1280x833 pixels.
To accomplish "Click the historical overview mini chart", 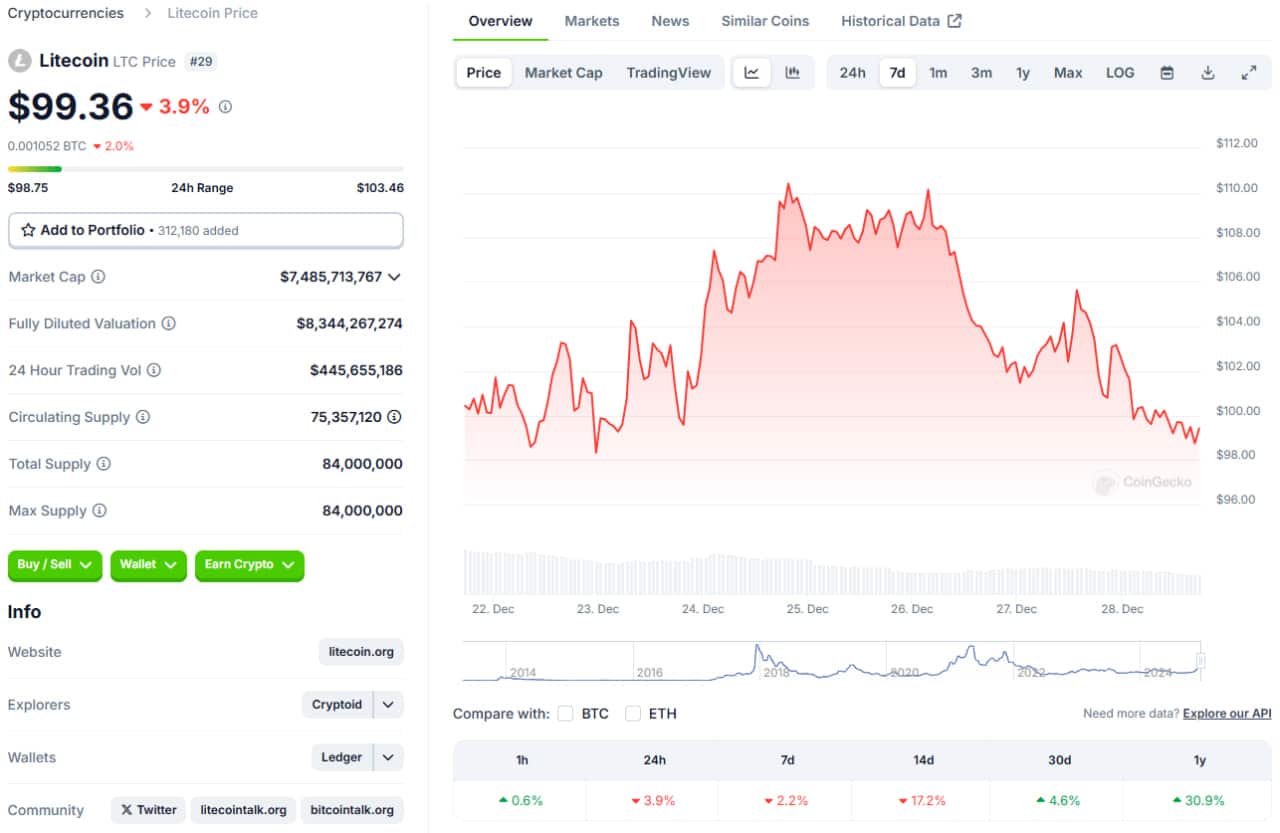I will tap(832, 662).
